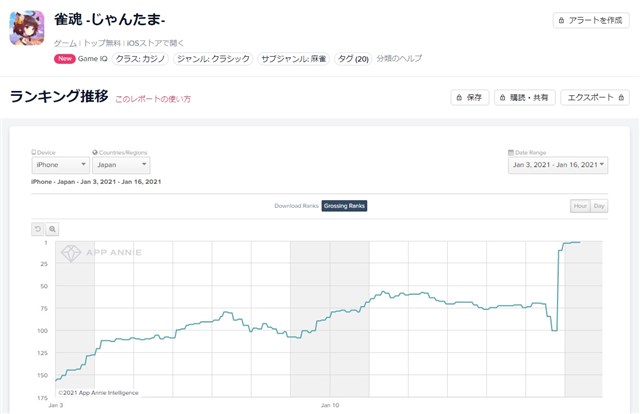640x414 pixels.
Task: Click the chart zoom magnifier icon
Action: click(53, 229)
